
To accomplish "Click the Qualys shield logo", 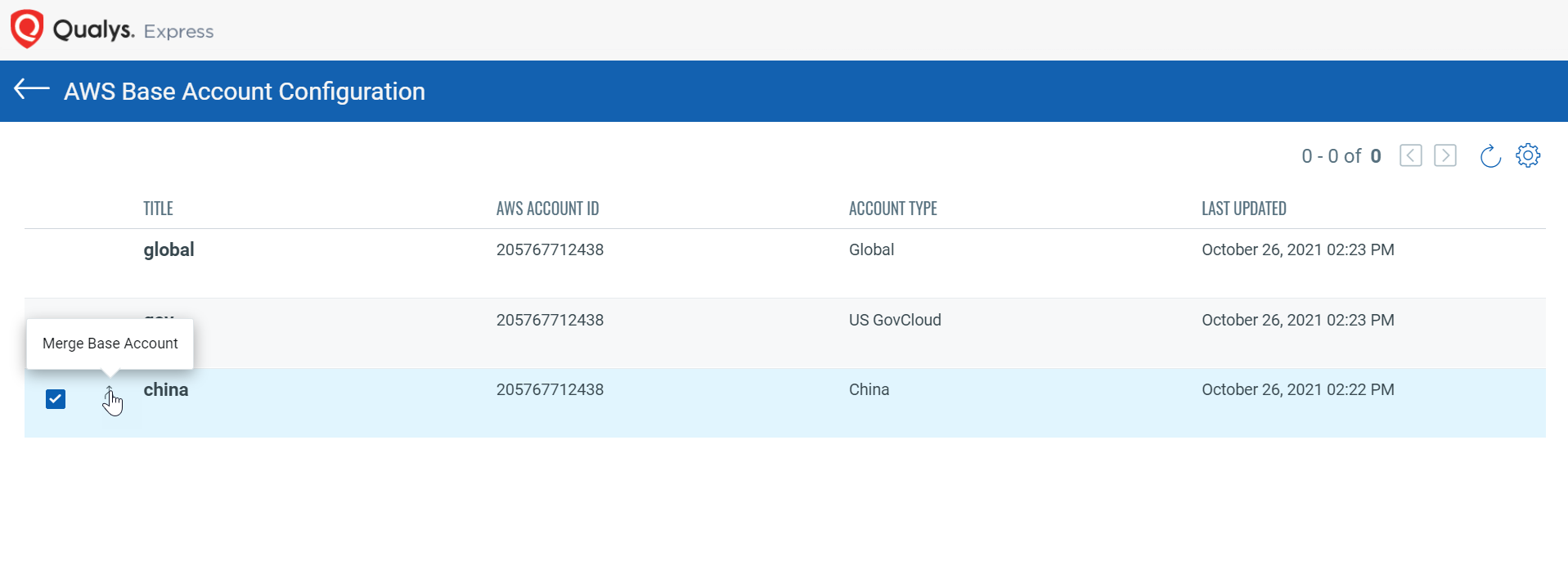I will click(27, 29).
